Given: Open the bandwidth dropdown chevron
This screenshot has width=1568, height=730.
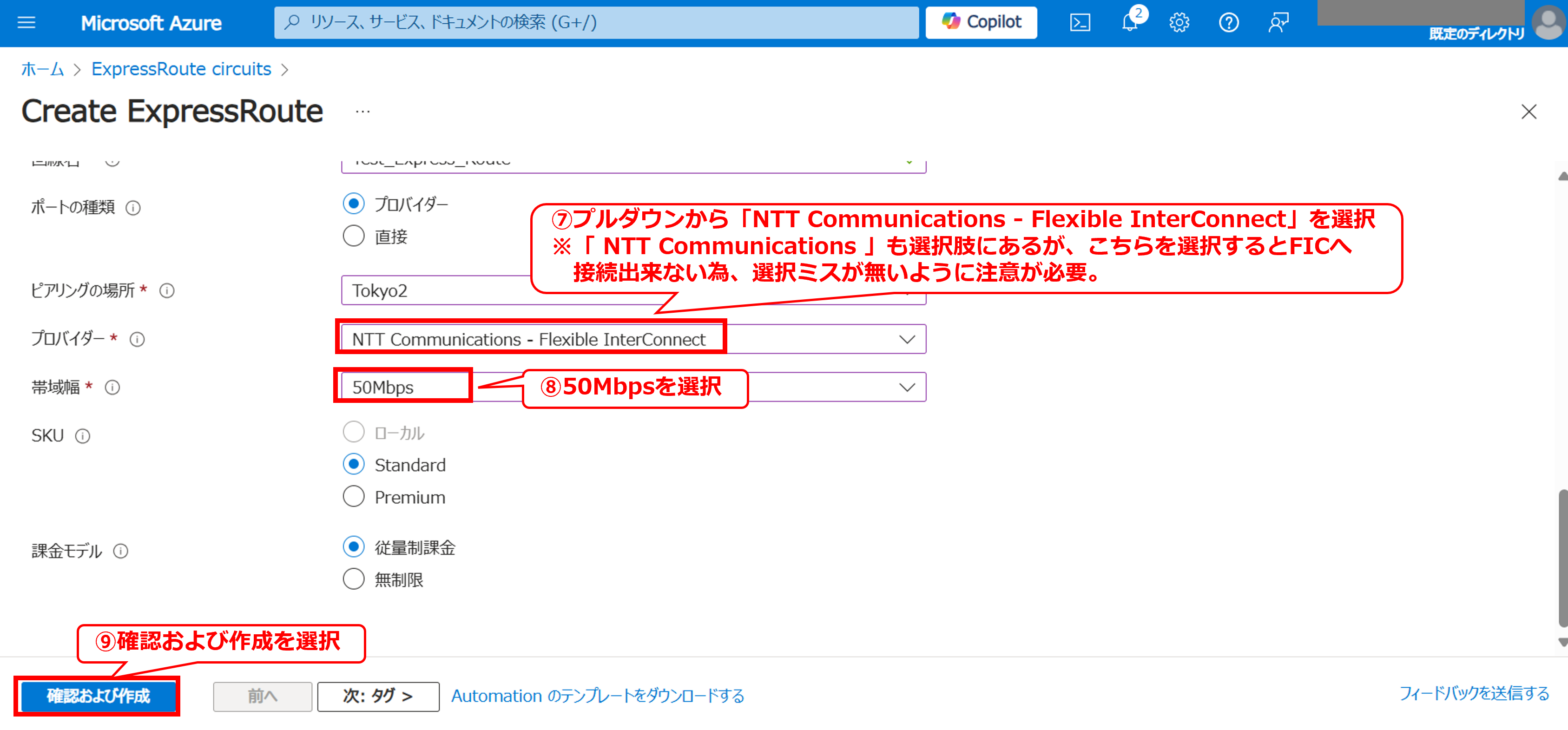Looking at the screenshot, I should pos(907,387).
